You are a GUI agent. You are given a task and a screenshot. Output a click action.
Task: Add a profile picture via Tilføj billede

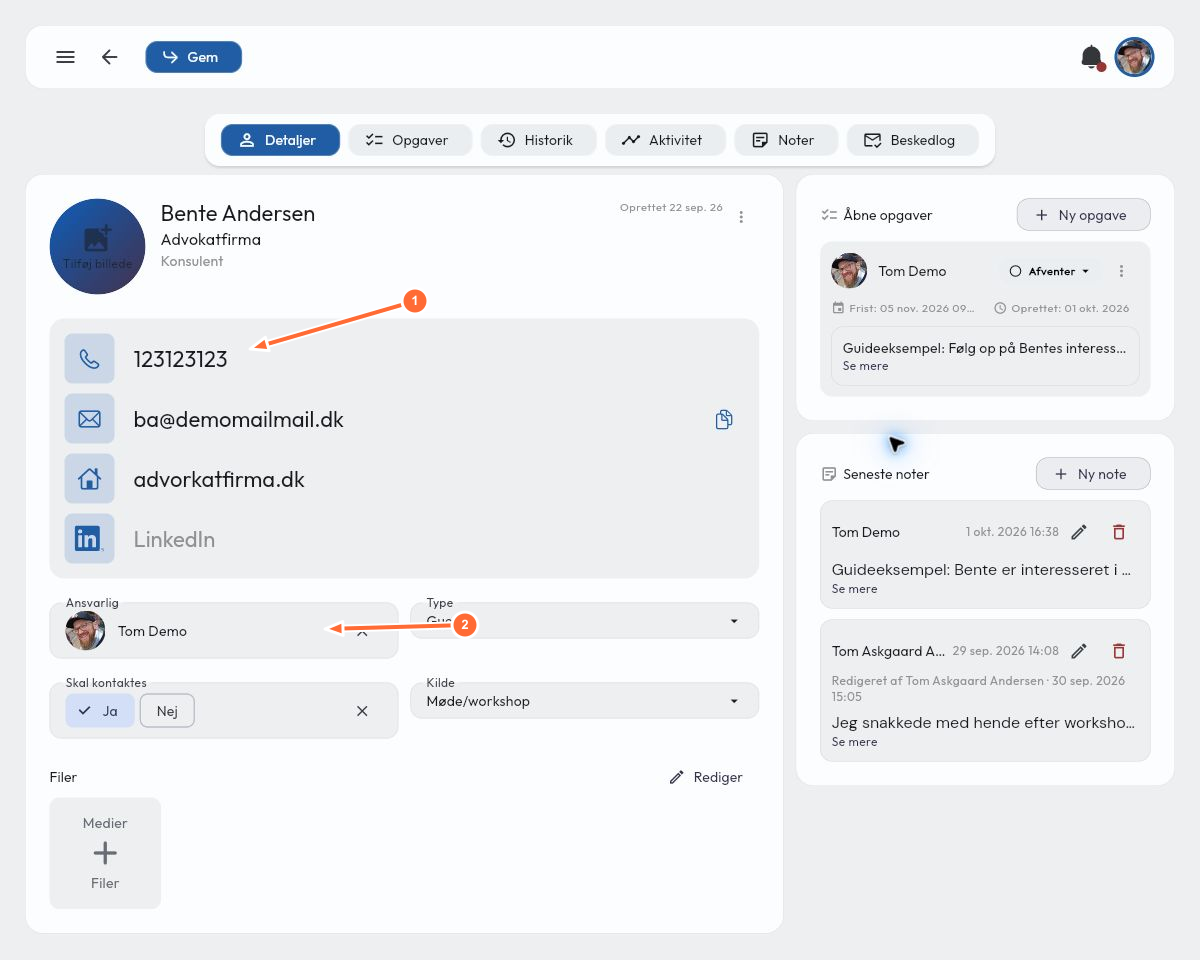tap(98, 246)
